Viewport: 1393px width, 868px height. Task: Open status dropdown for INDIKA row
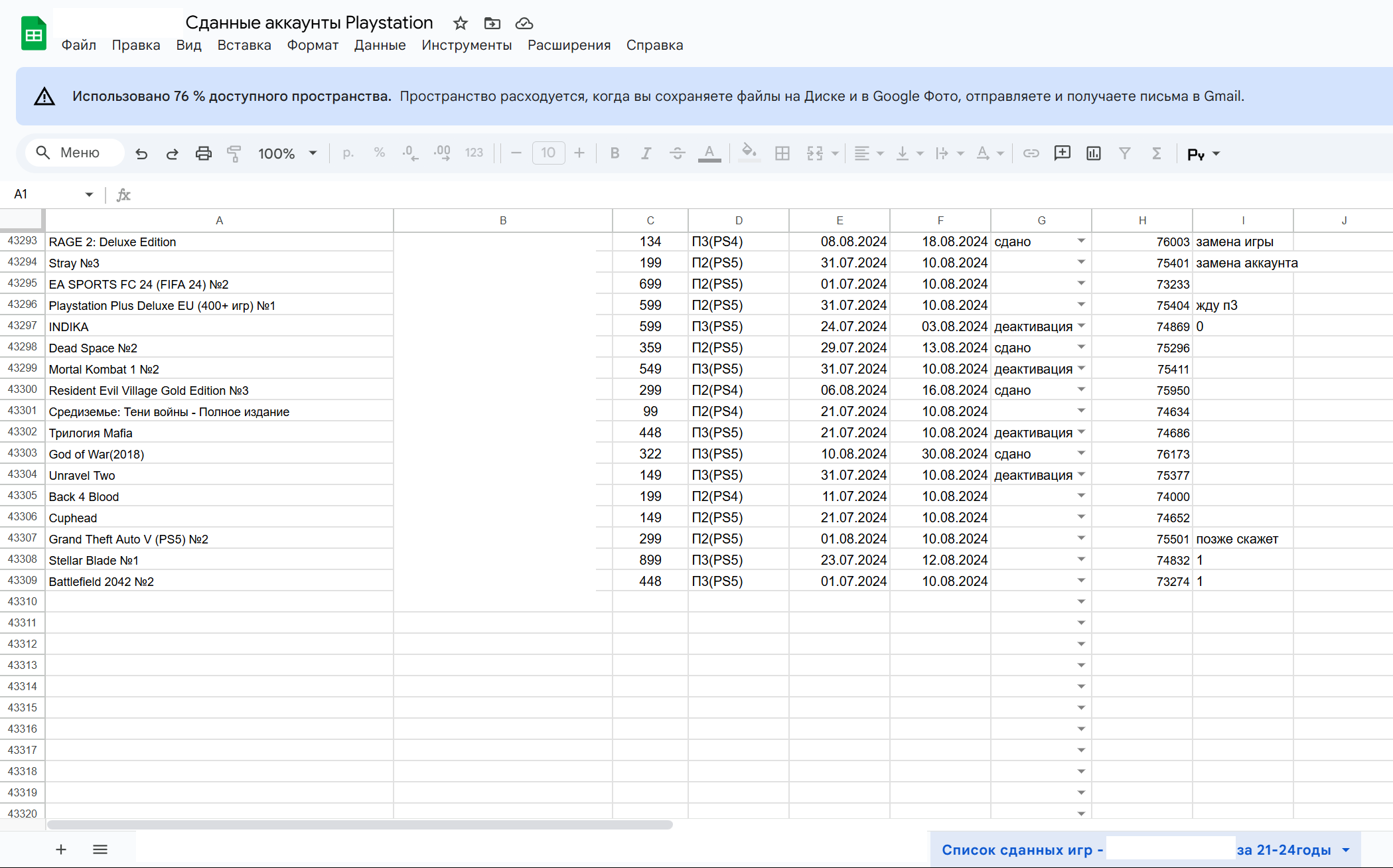[1081, 326]
